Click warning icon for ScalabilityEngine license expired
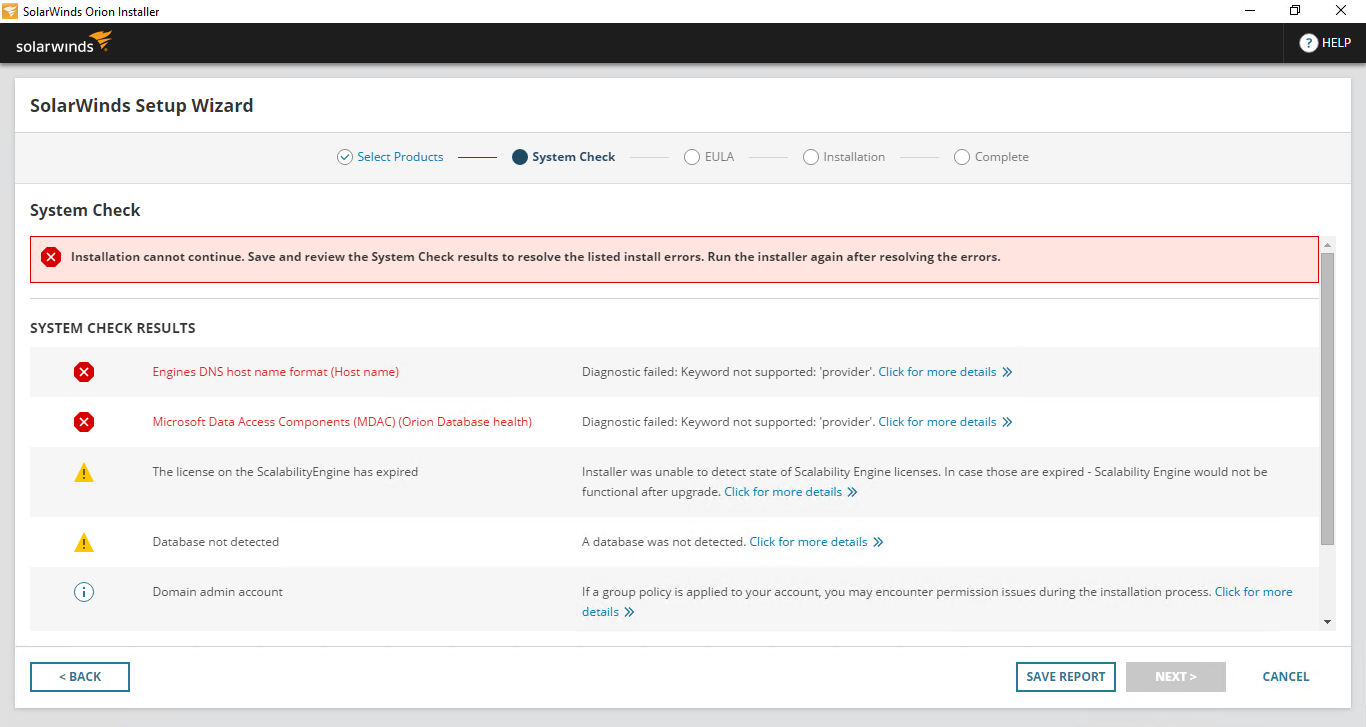 click(84, 472)
